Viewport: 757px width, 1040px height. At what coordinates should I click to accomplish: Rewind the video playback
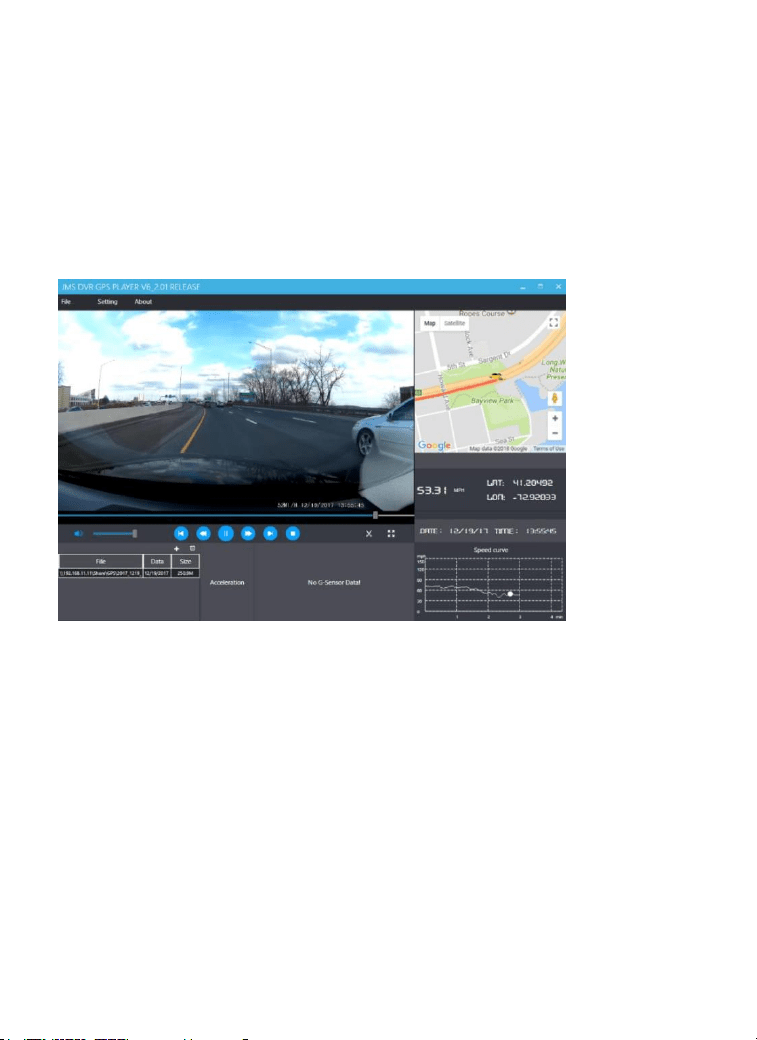click(204, 533)
